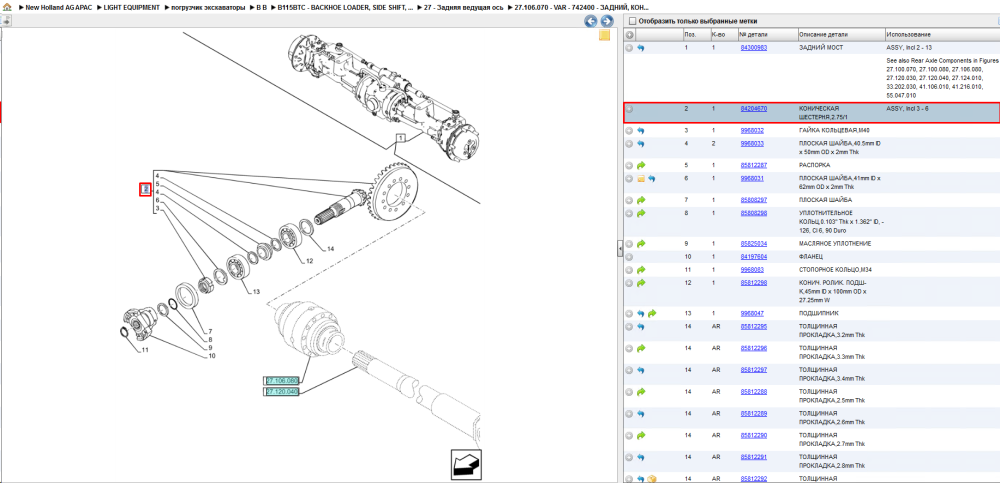Enable 'Отобразить только выбранные метки' checkbox
1000x483 pixels.
(632, 21)
